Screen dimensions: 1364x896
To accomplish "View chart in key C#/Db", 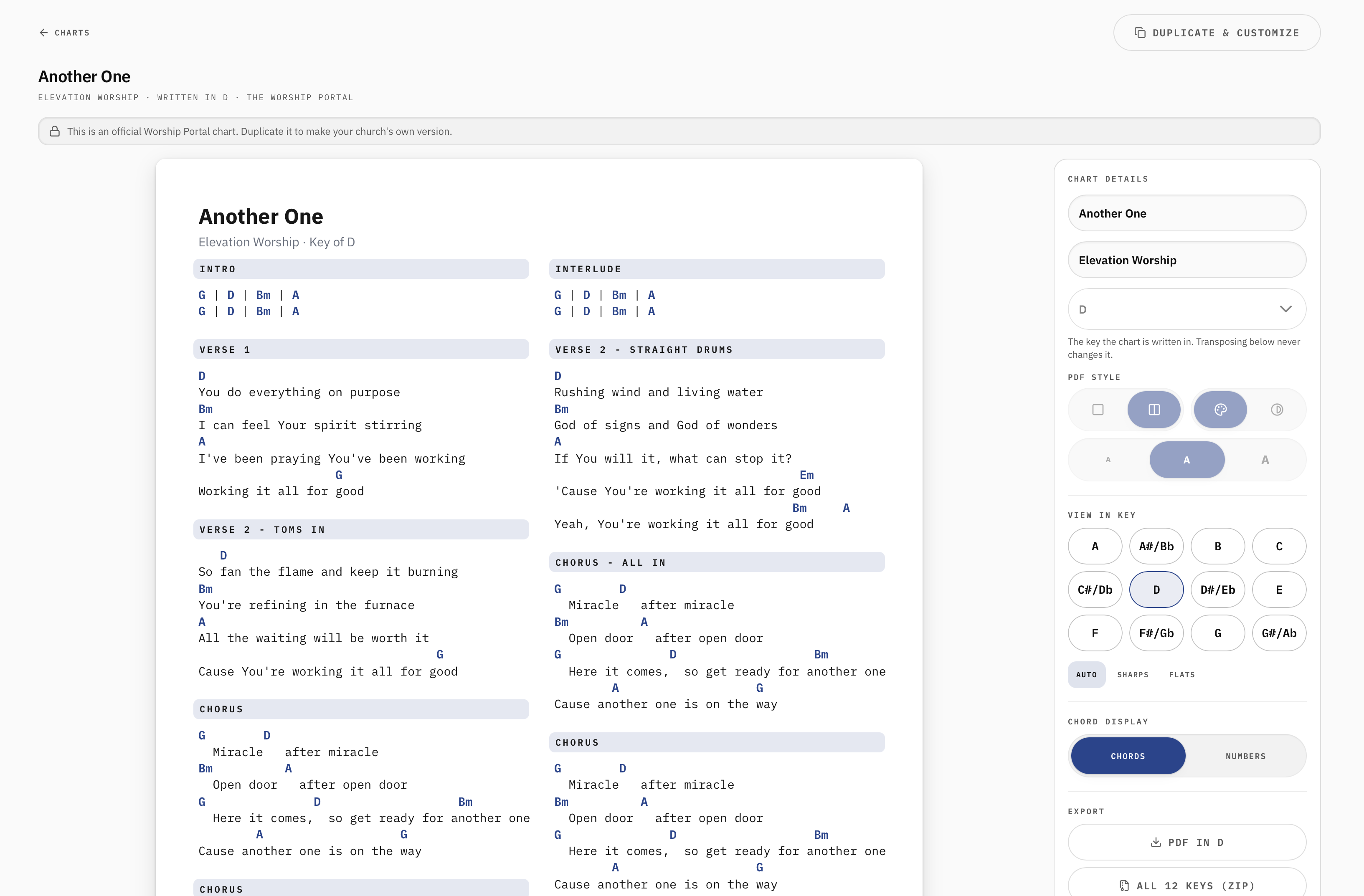I will 1095,590.
